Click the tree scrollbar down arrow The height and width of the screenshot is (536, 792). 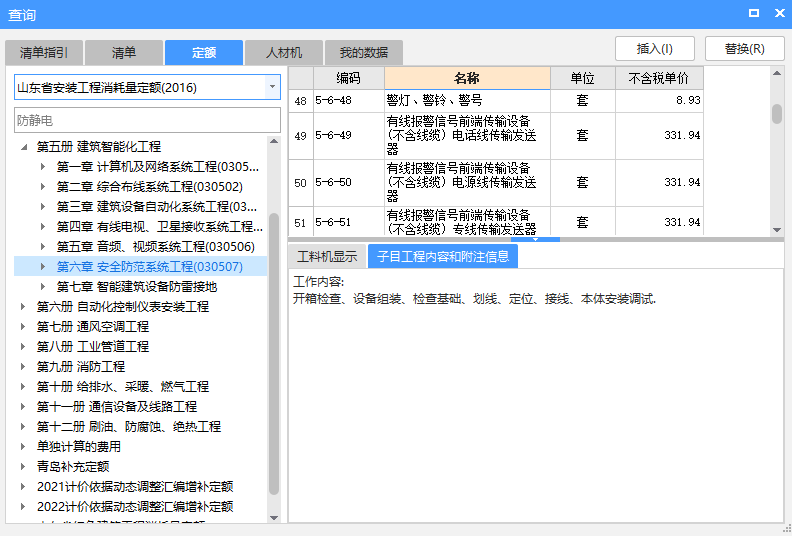pyautogui.click(x=274, y=518)
